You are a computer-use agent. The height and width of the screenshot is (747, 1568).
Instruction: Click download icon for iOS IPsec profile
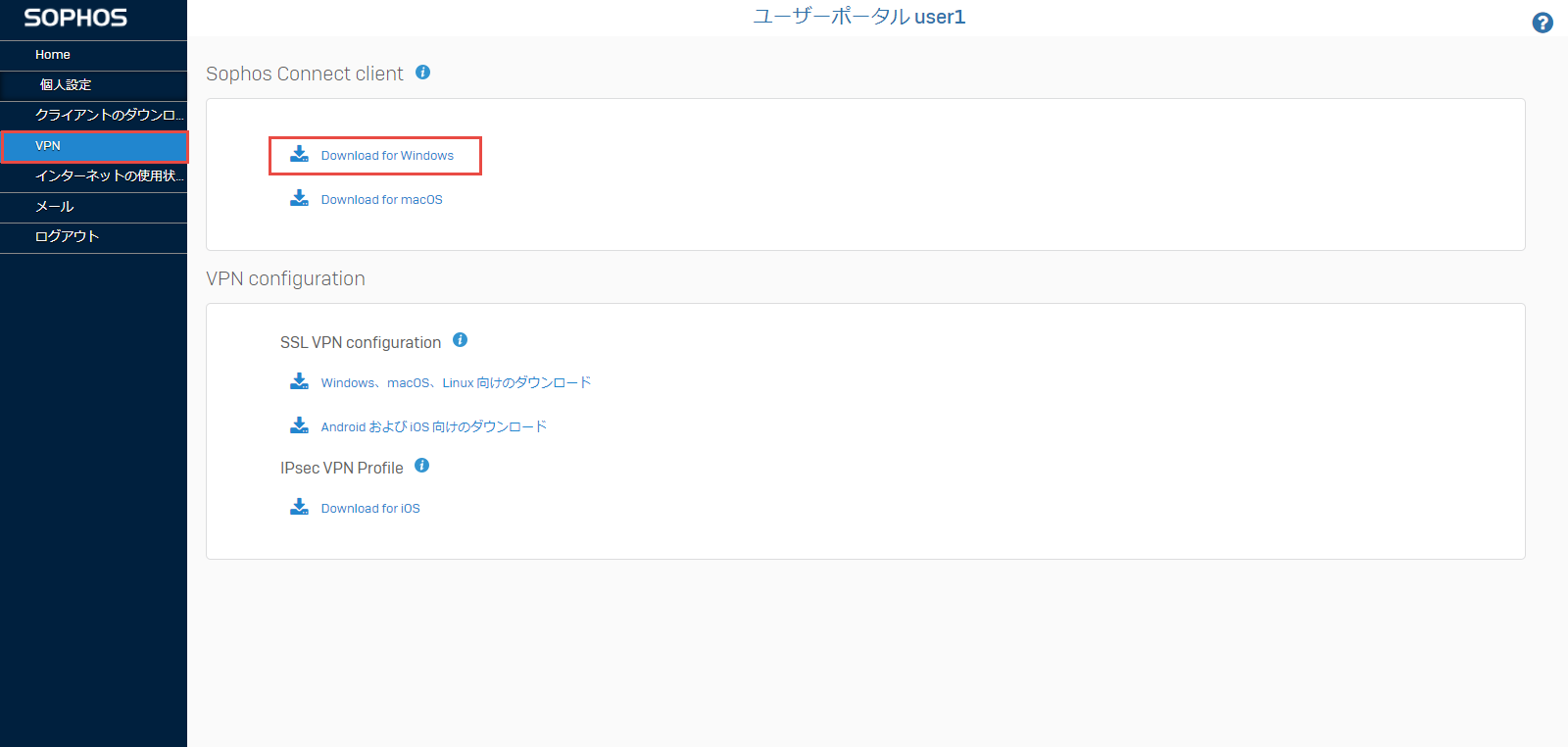coord(299,507)
